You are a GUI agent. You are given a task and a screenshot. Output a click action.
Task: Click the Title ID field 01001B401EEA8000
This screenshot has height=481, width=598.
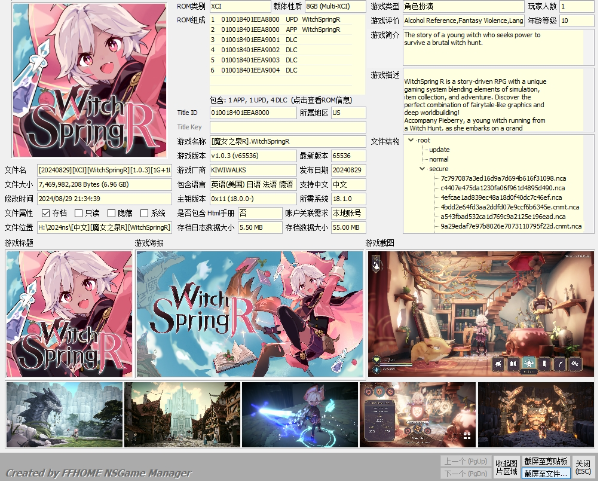[253, 113]
